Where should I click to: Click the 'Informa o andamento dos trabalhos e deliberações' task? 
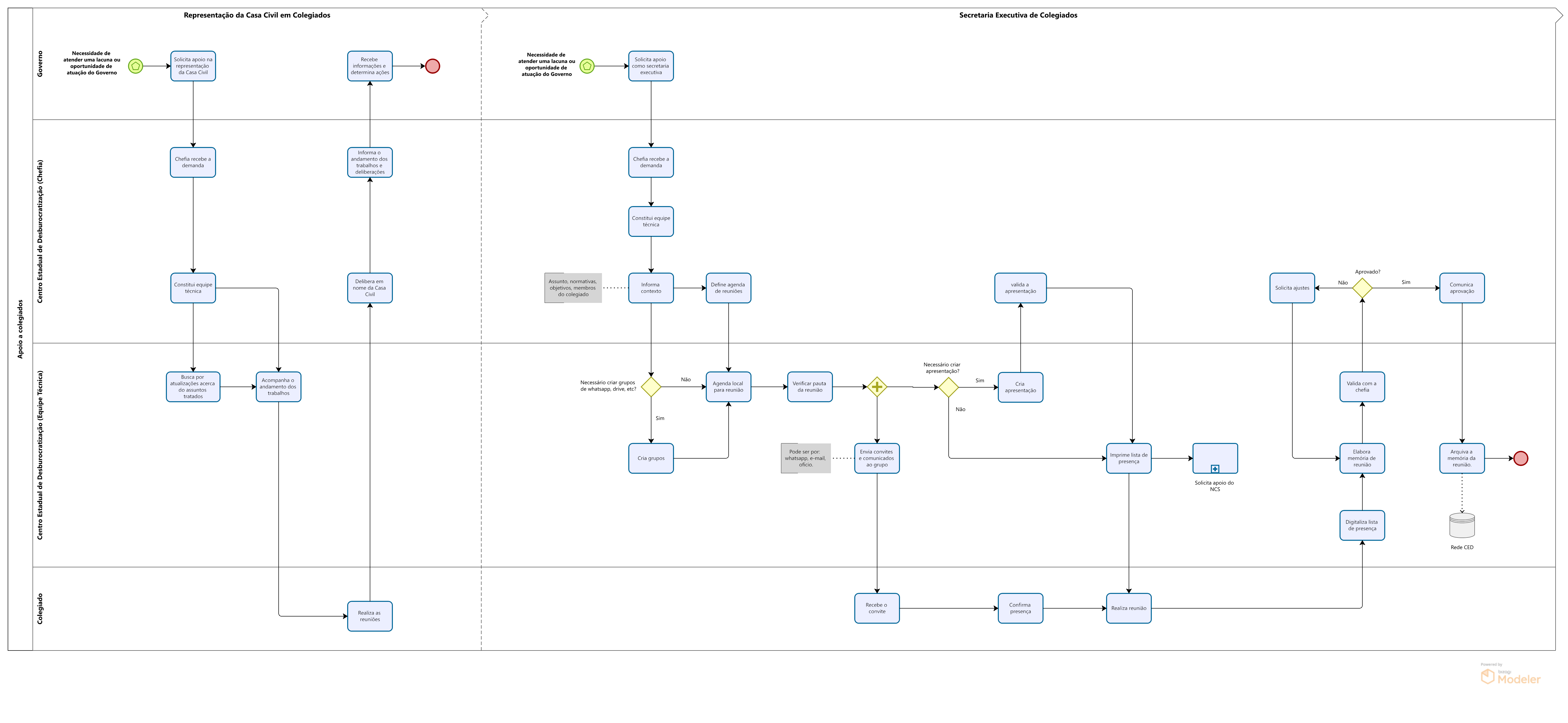[370, 162]
